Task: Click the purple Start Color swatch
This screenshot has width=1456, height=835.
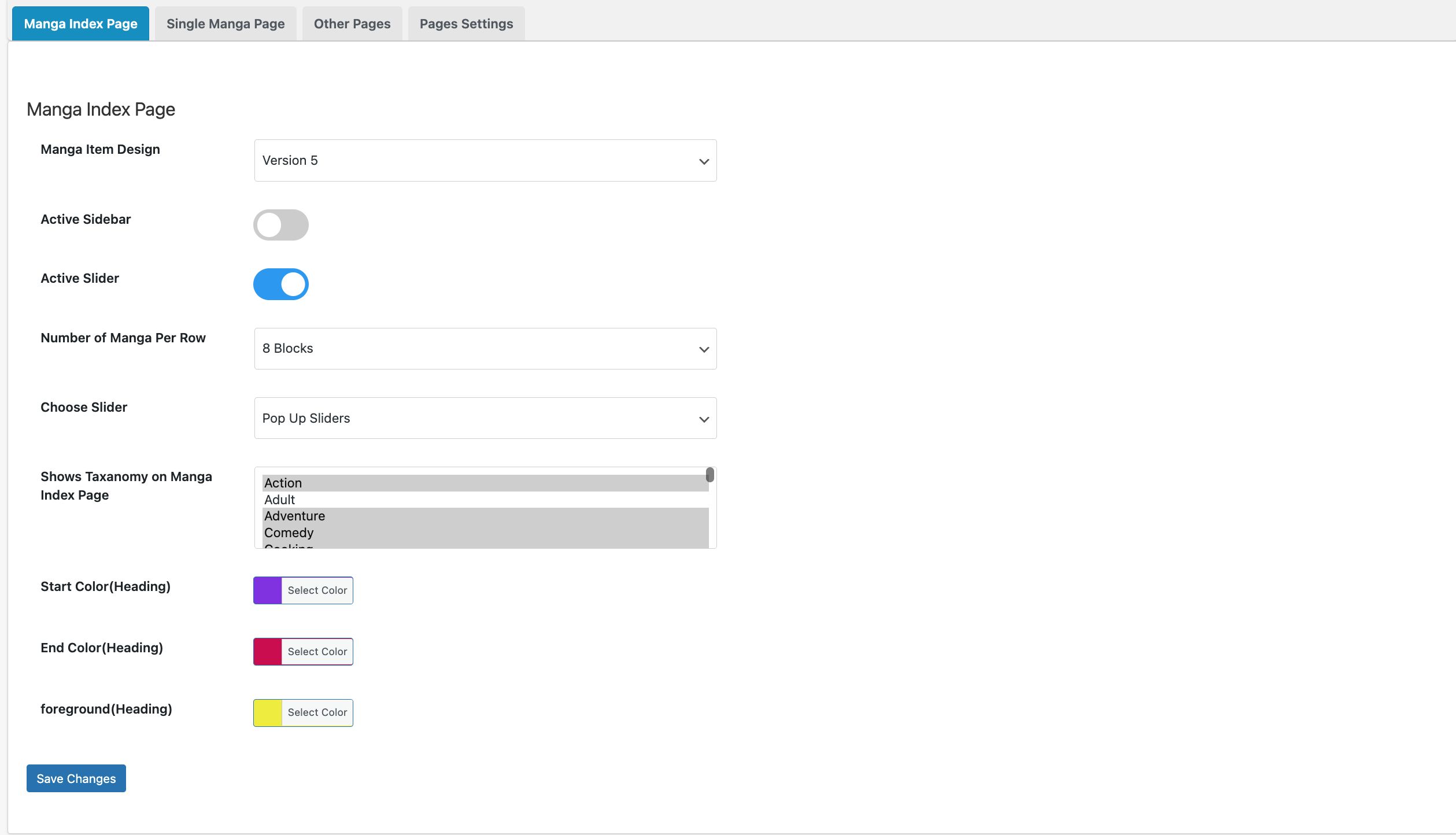Action: click(268, 590)
